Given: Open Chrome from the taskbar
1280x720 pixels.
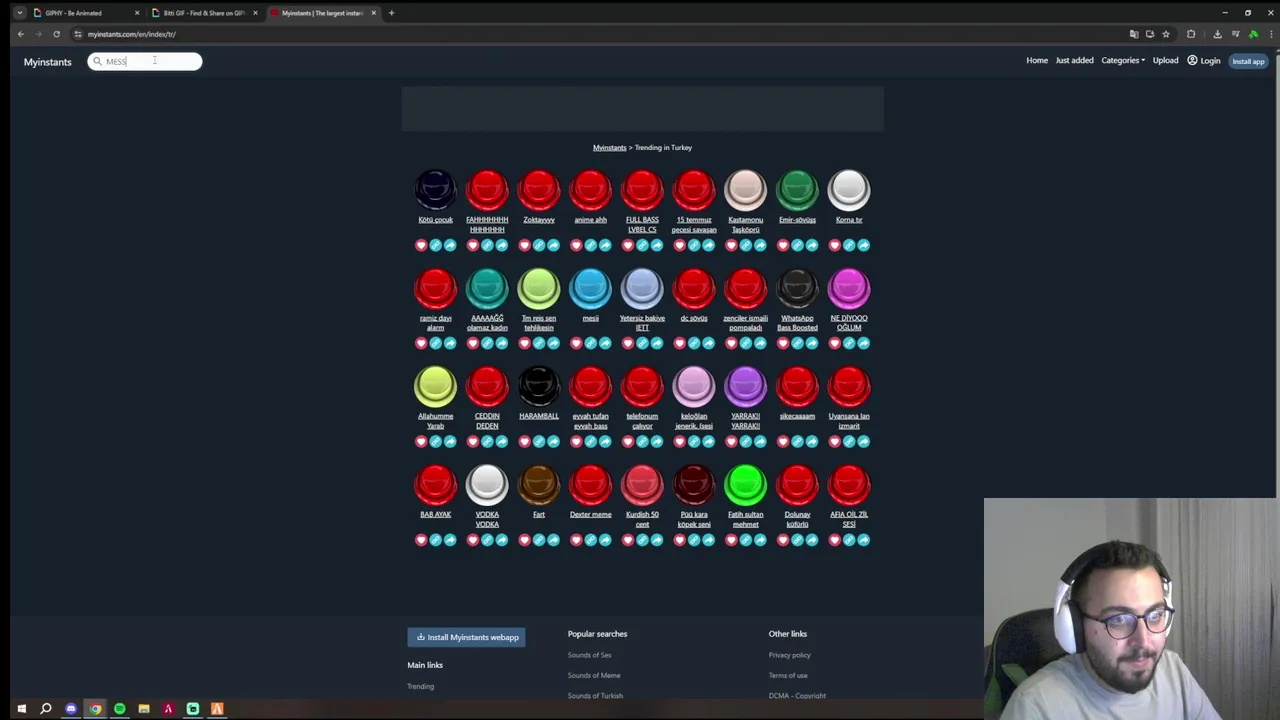Looking at the screenshot, I should (x=95, y=709).
